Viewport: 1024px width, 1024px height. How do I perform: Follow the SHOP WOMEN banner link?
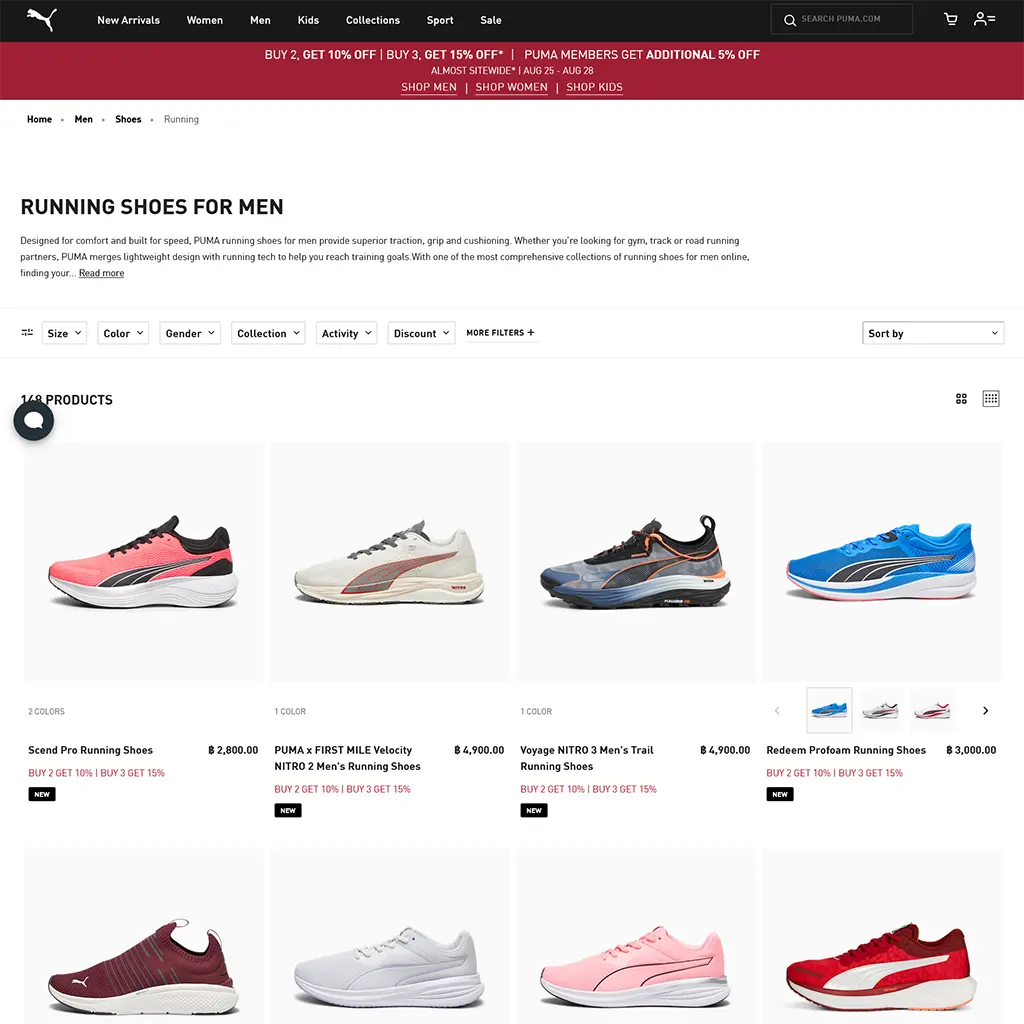[511, 88]
